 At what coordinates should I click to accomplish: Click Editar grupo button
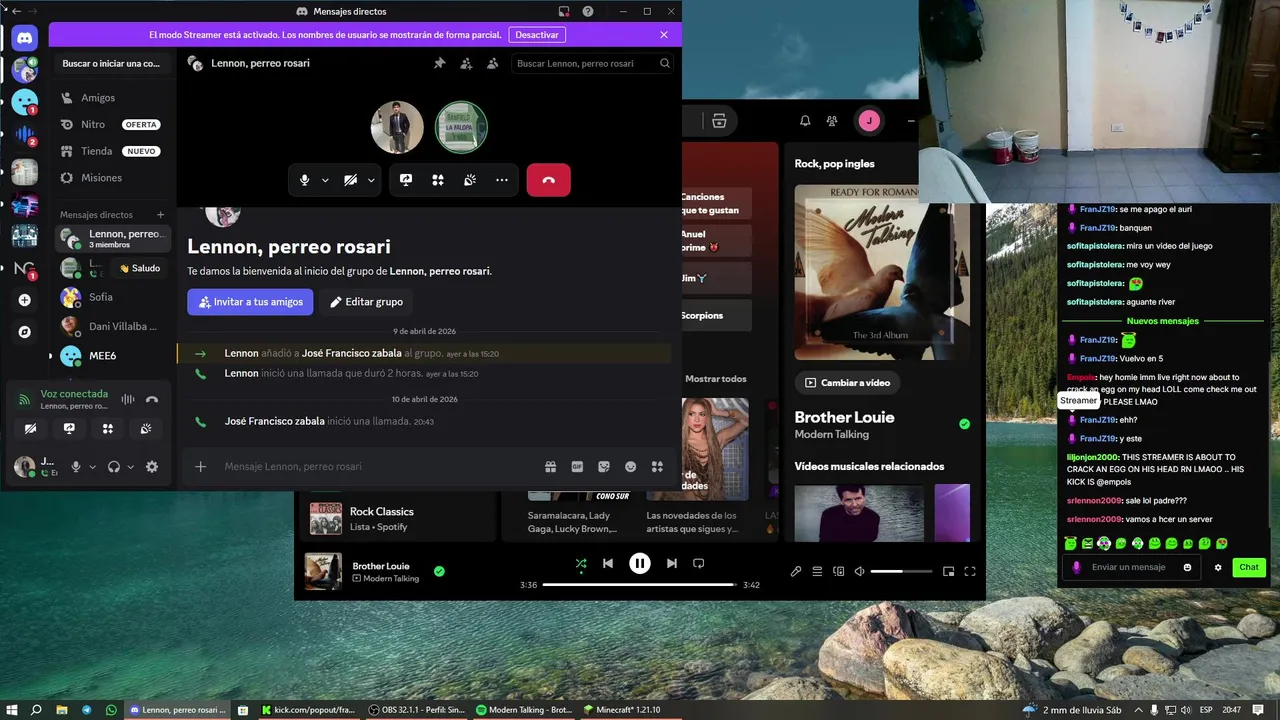pos(366,302)
